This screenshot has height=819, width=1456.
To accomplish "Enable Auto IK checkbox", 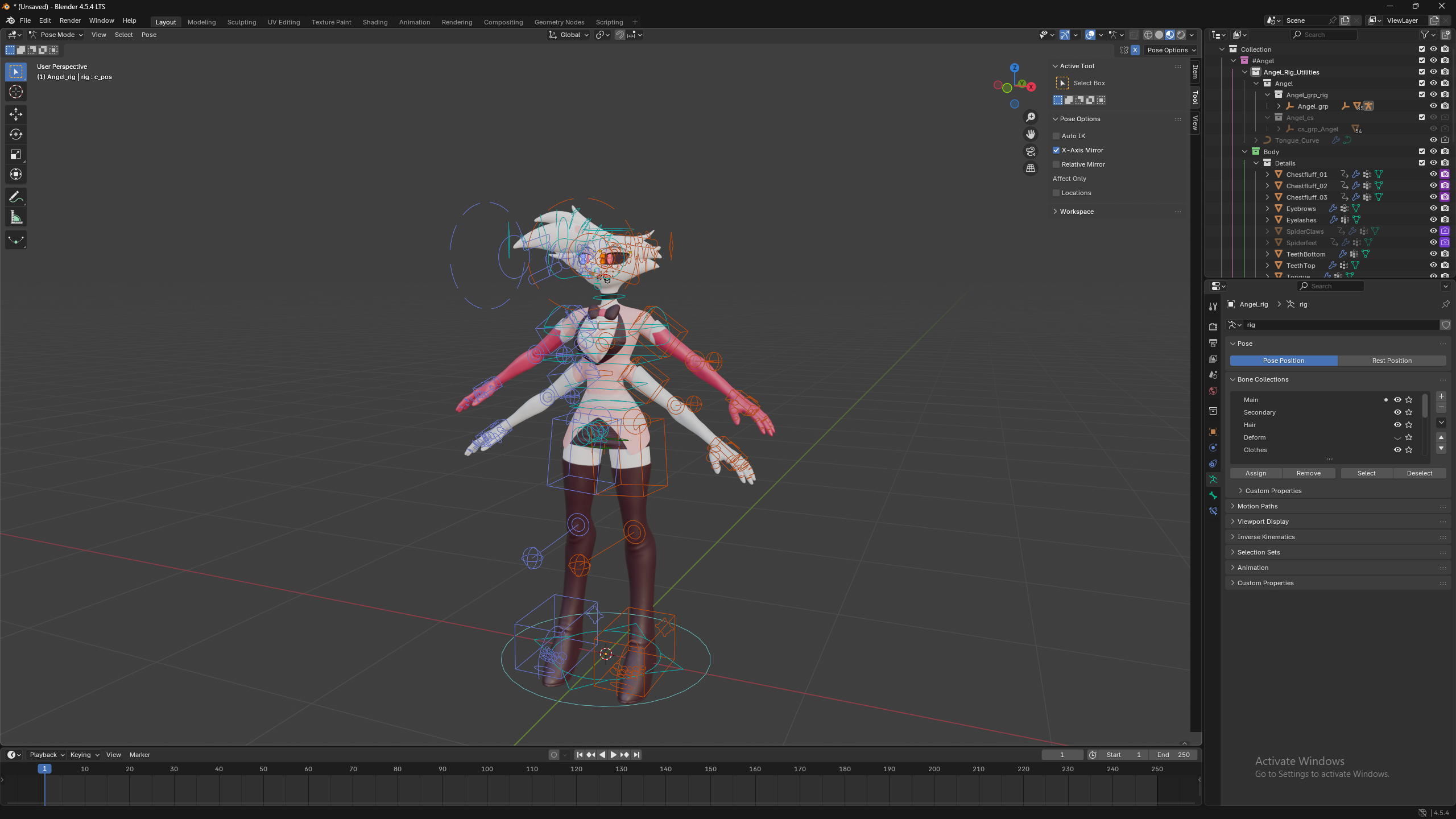I will pyautogui.click(x=1057, y=136).
